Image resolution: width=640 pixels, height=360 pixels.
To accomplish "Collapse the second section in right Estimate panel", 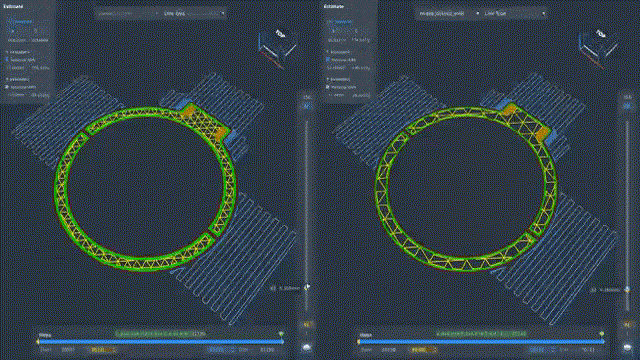I will 328,79.
